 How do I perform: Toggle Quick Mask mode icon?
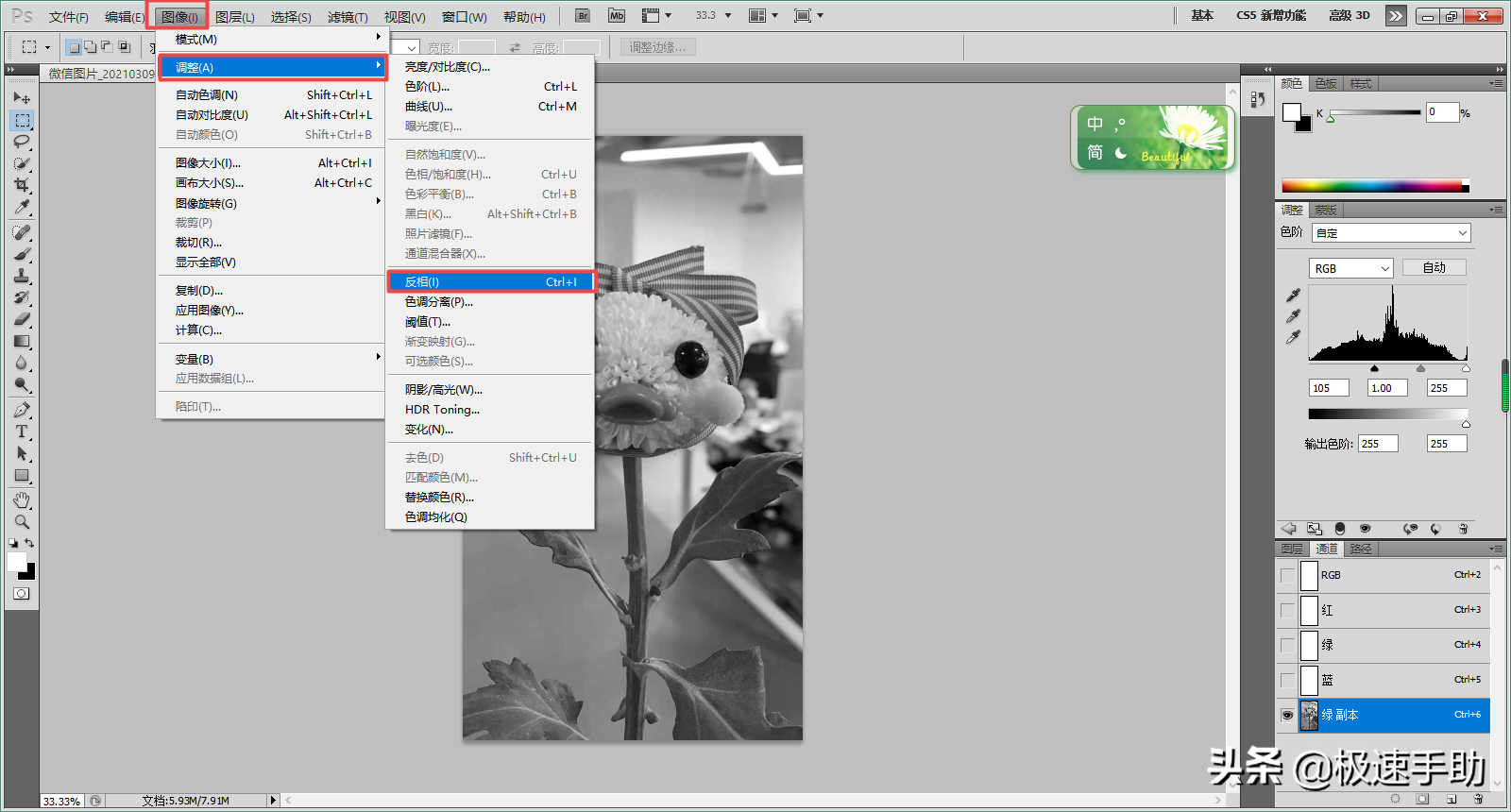tap(21, 594)
